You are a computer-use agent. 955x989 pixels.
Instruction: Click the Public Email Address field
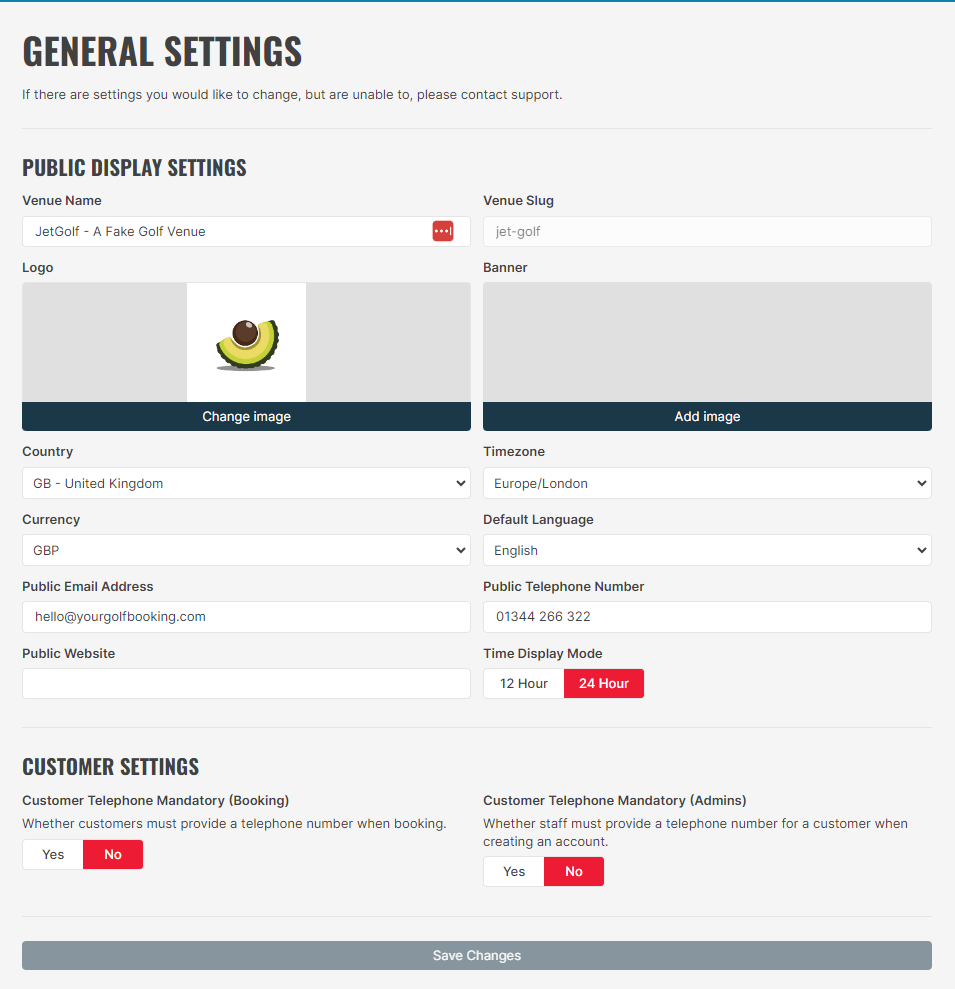point(246,617)
